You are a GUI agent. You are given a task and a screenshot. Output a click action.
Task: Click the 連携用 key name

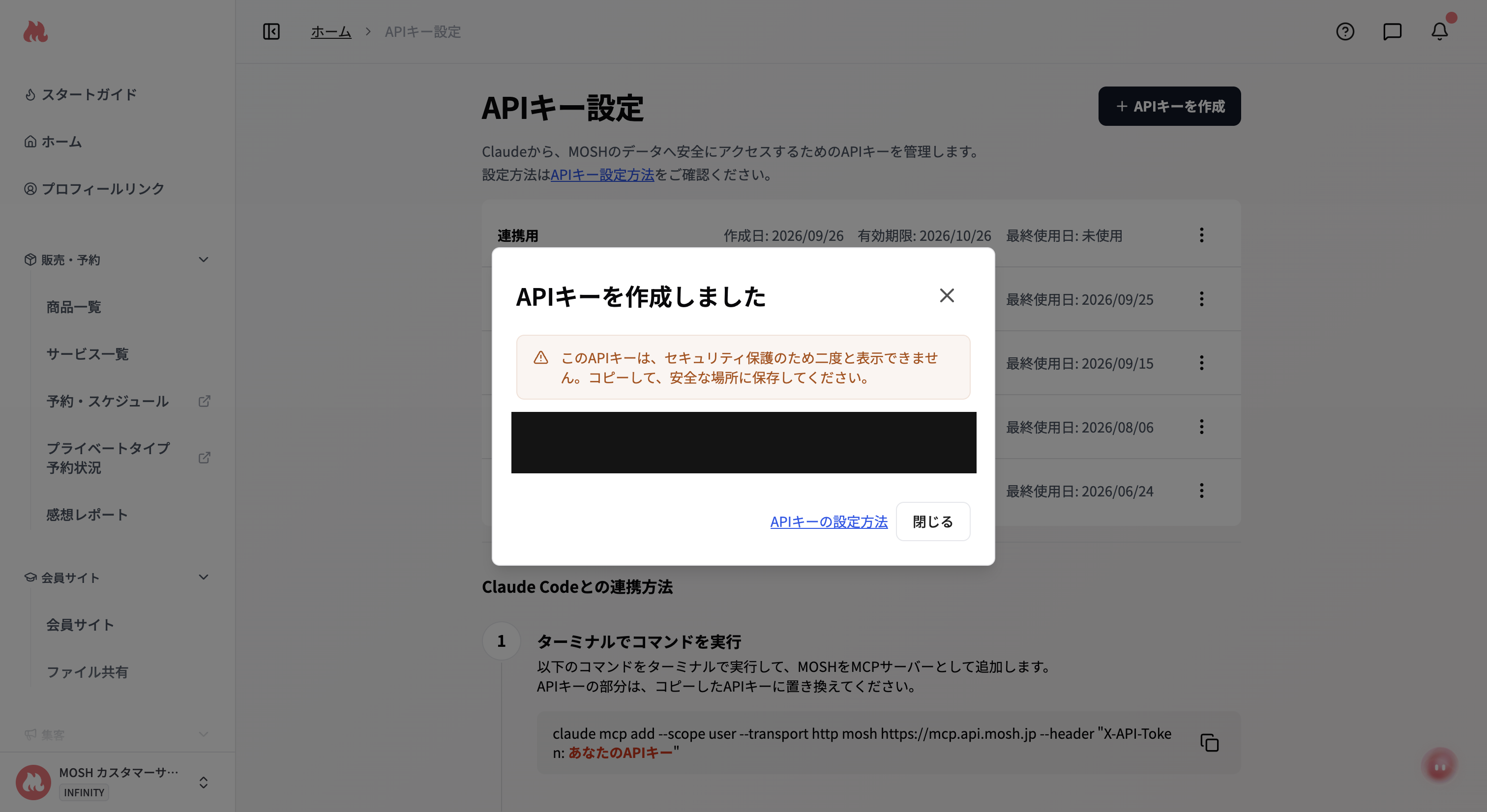(518, 235)
